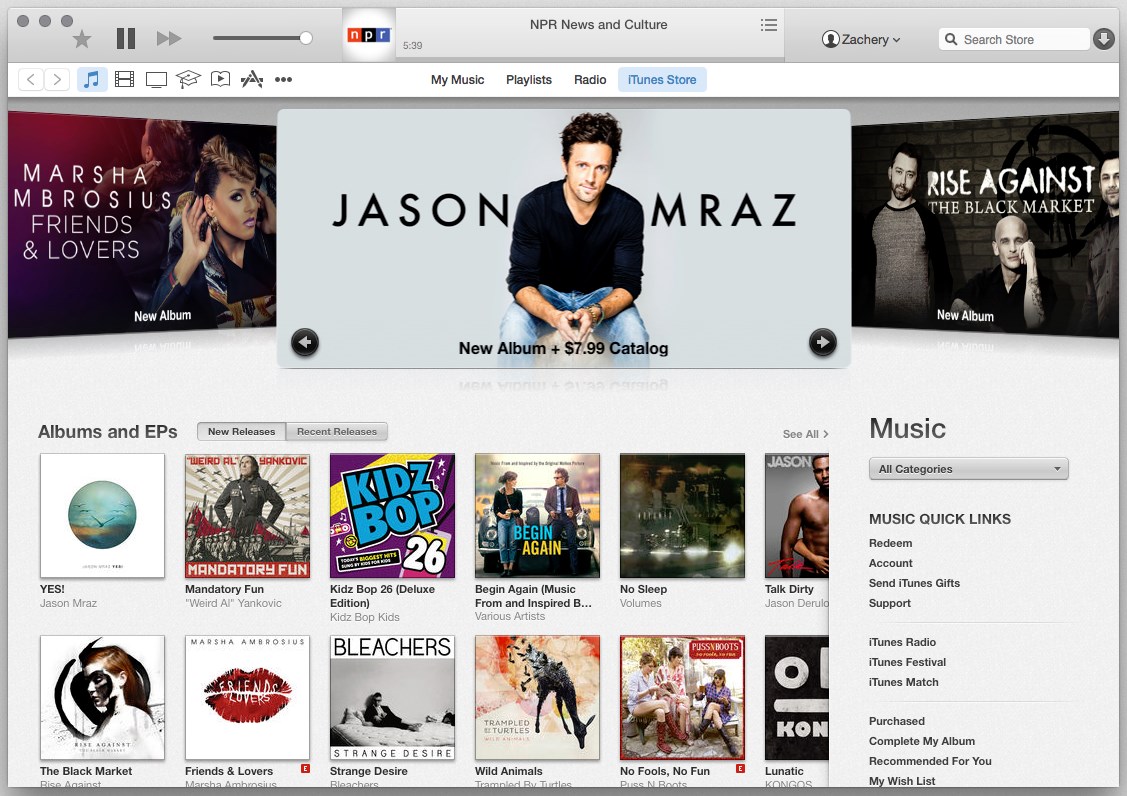Select the iTunes Store tab
This screenshot has width=1127, height=796.
(x=662, y=80)
